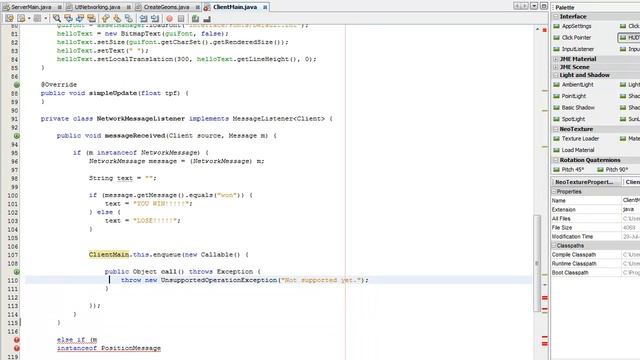
Task: Maximize the editor window button
Action: point(544,6)
